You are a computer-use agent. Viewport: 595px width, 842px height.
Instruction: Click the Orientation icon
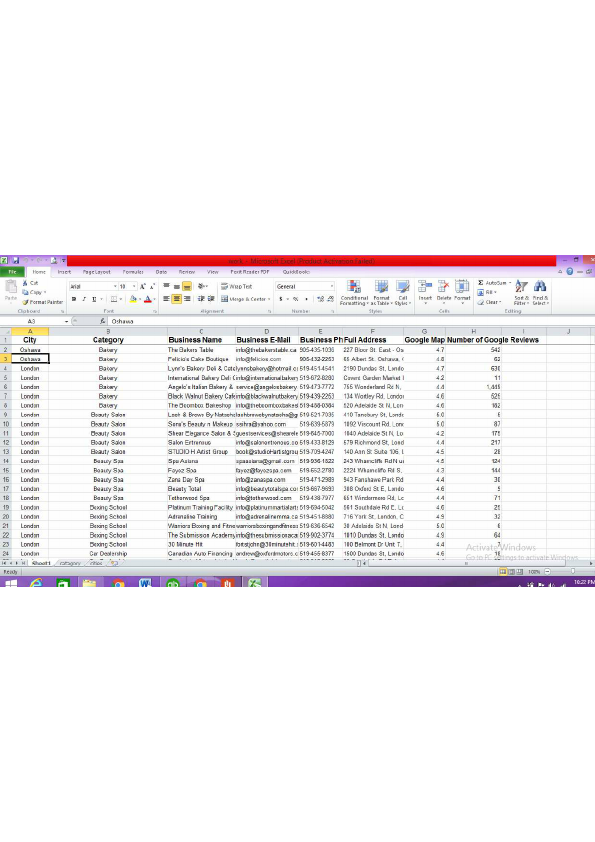202,286
